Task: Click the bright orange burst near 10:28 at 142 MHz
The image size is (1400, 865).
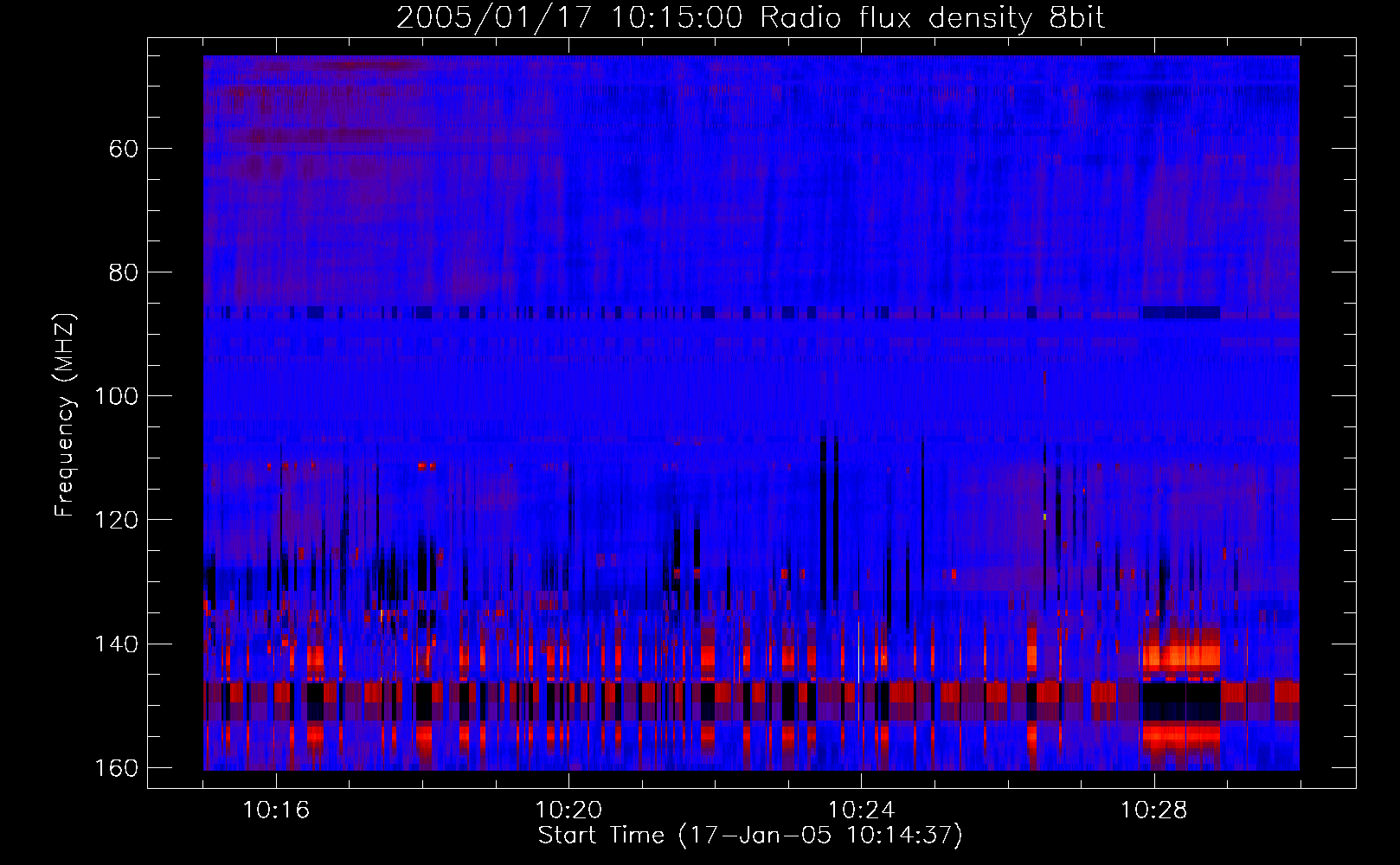Action: pos(1181,657)
